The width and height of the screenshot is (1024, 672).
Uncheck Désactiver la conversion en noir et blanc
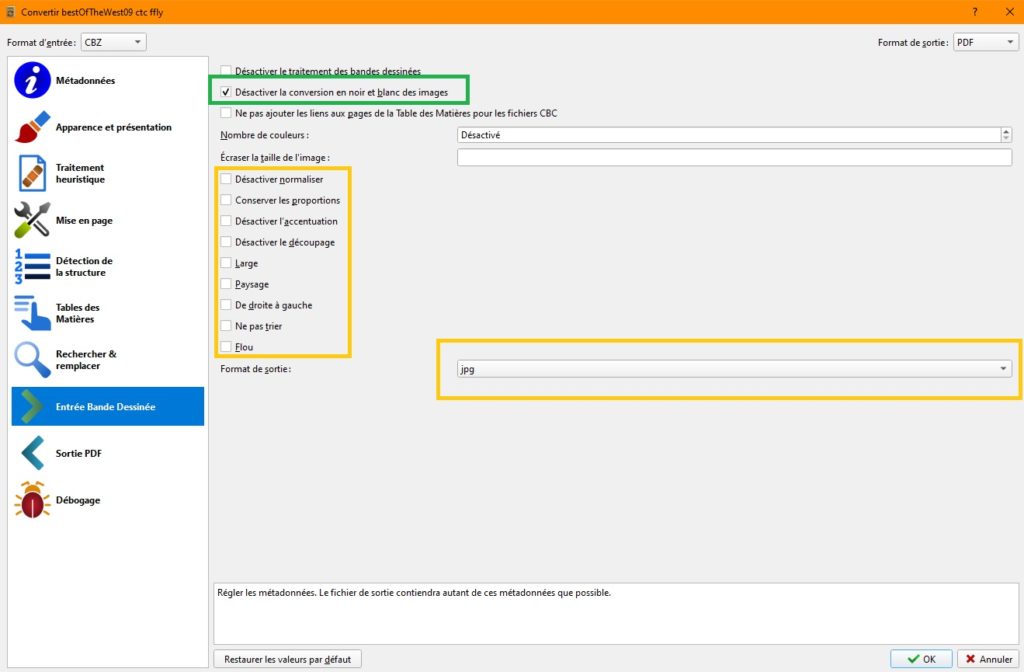point(226,92)
